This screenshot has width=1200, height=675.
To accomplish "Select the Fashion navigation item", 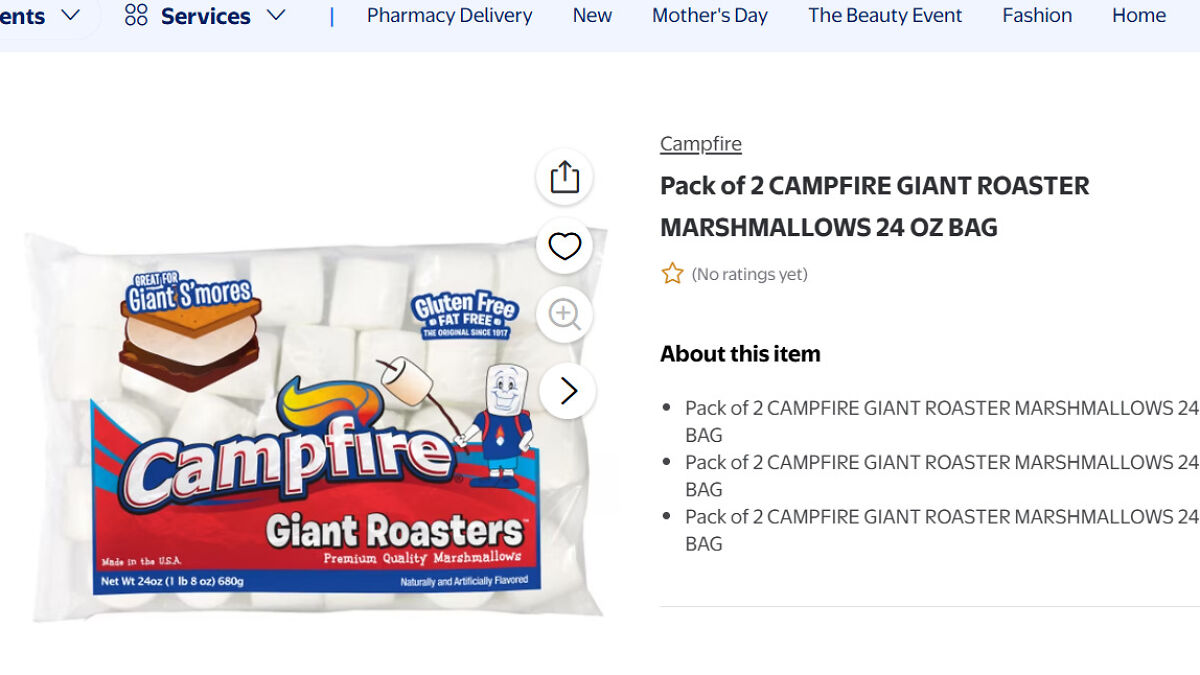I will (x=1037, y=16).
